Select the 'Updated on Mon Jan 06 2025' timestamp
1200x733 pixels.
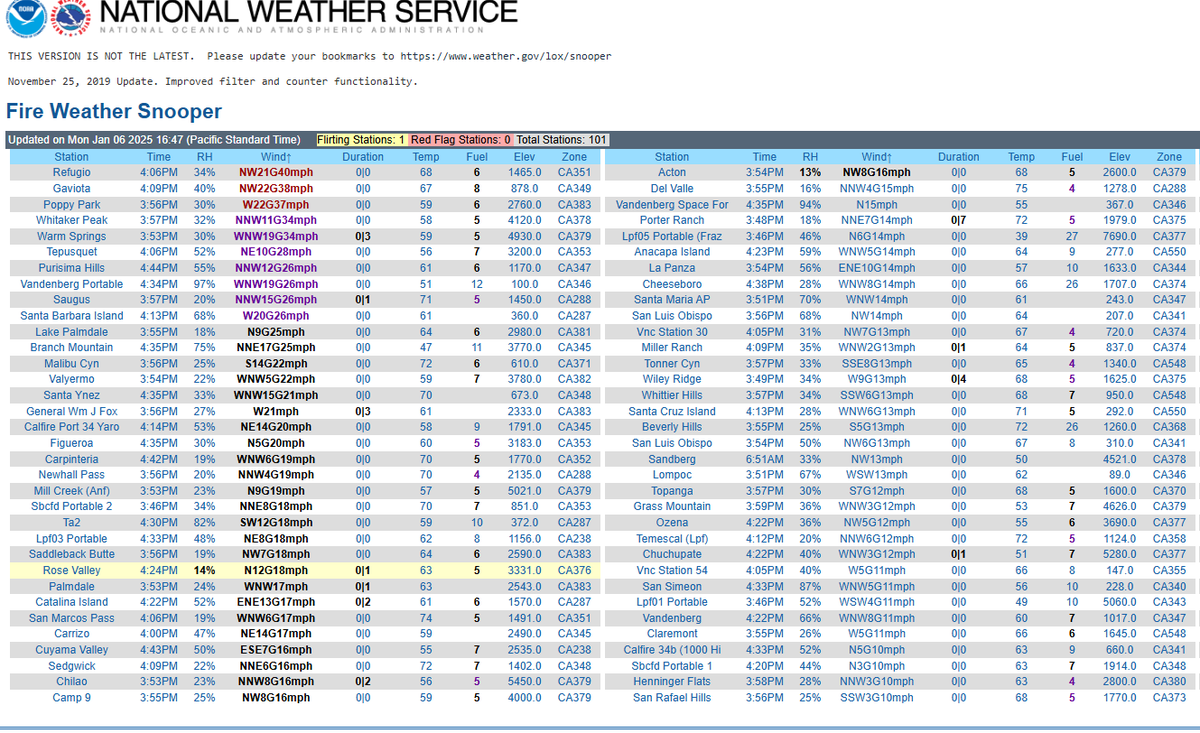(x=154, y=140)
